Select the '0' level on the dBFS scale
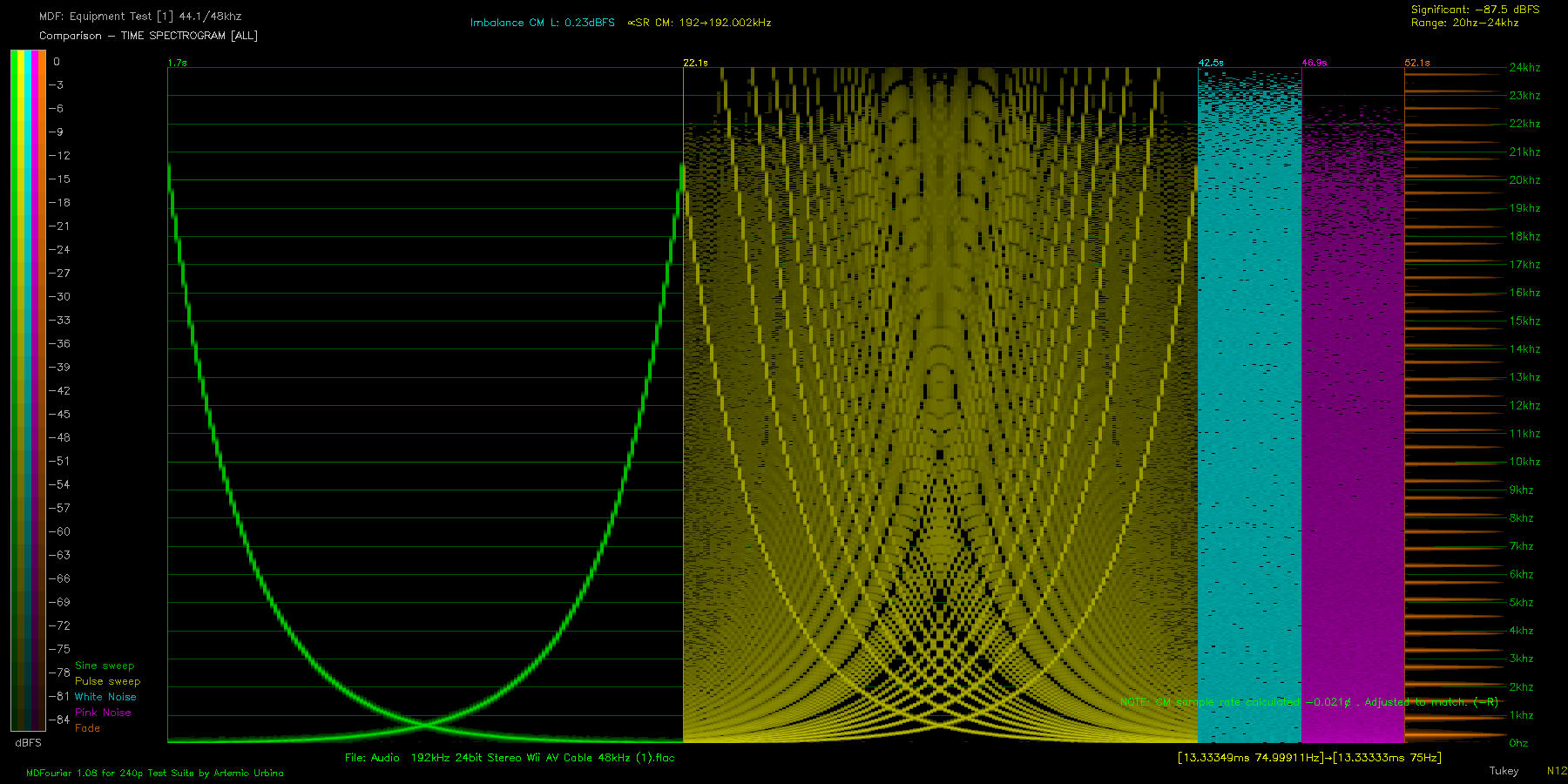The width and height of the screenshot is (1568, 784). [57, 62]
